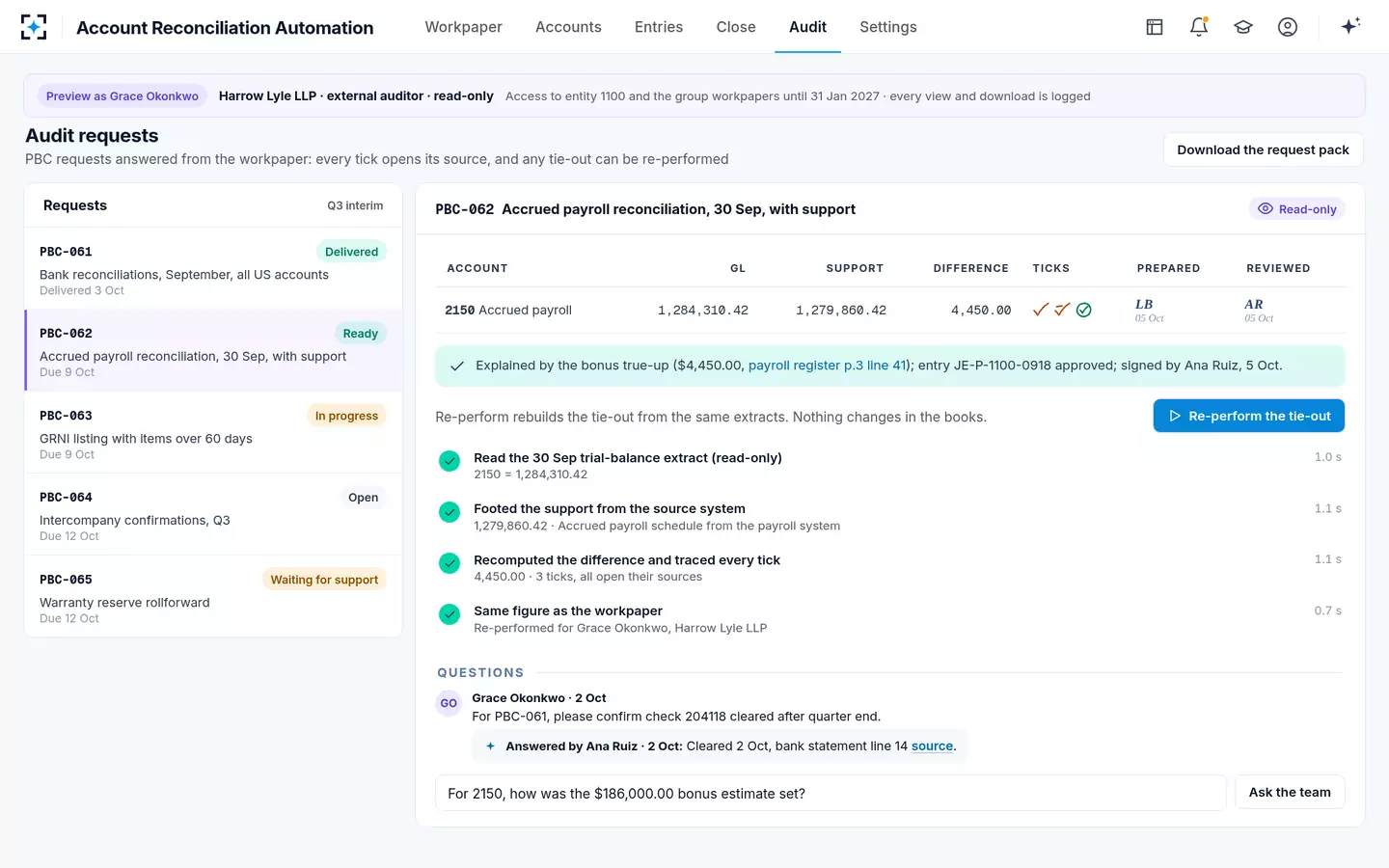Click the green check on 'Footed the support' step
The width and height of the screenshot is (1389, 868).
pos(449,512)
